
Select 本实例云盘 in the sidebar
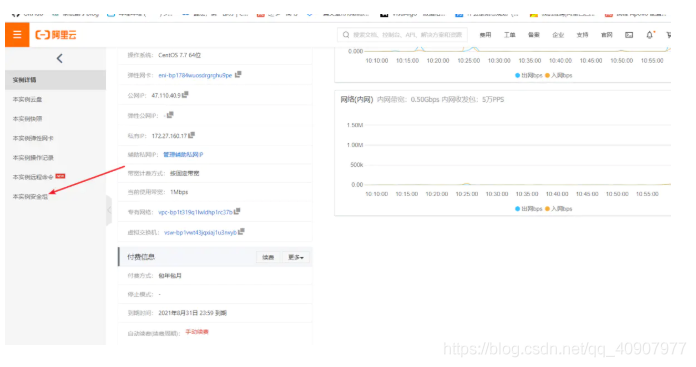click(27, 99)
